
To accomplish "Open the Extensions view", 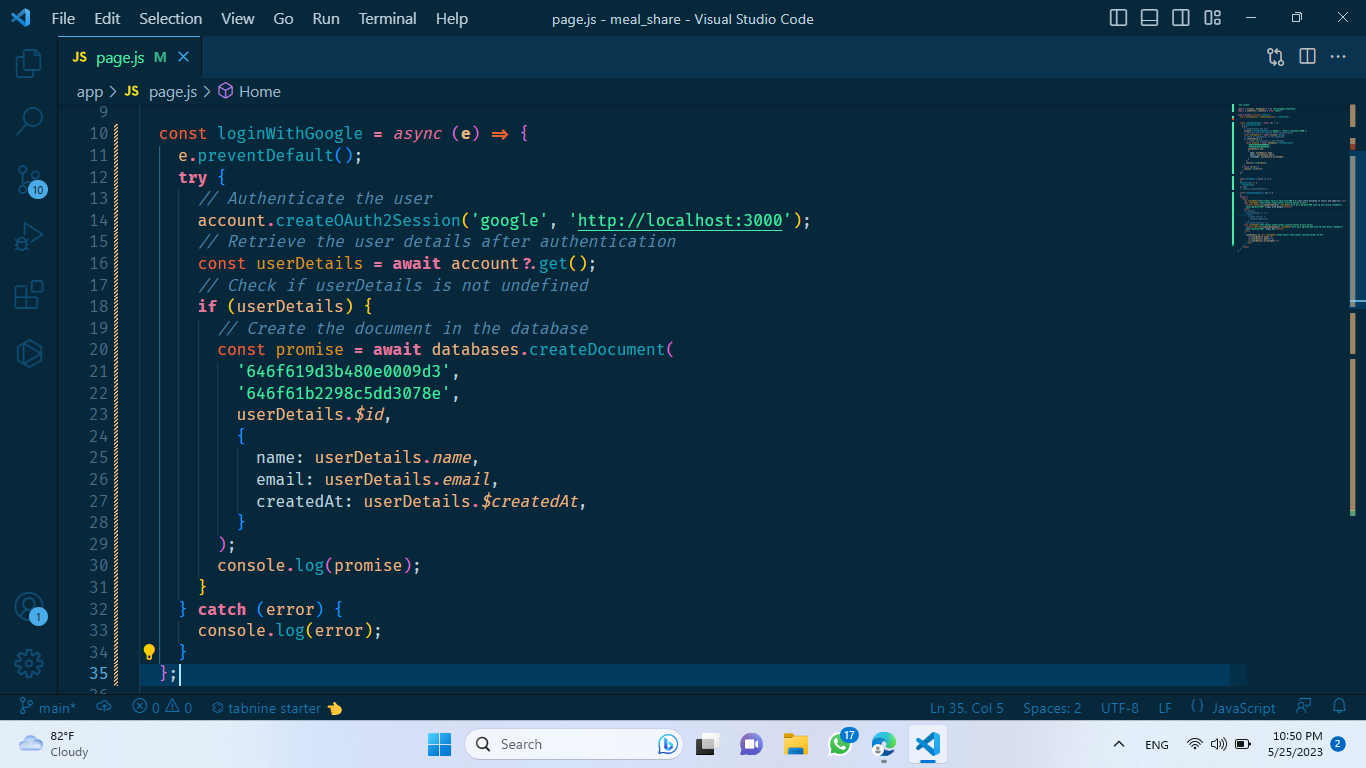I will point(29,295).
